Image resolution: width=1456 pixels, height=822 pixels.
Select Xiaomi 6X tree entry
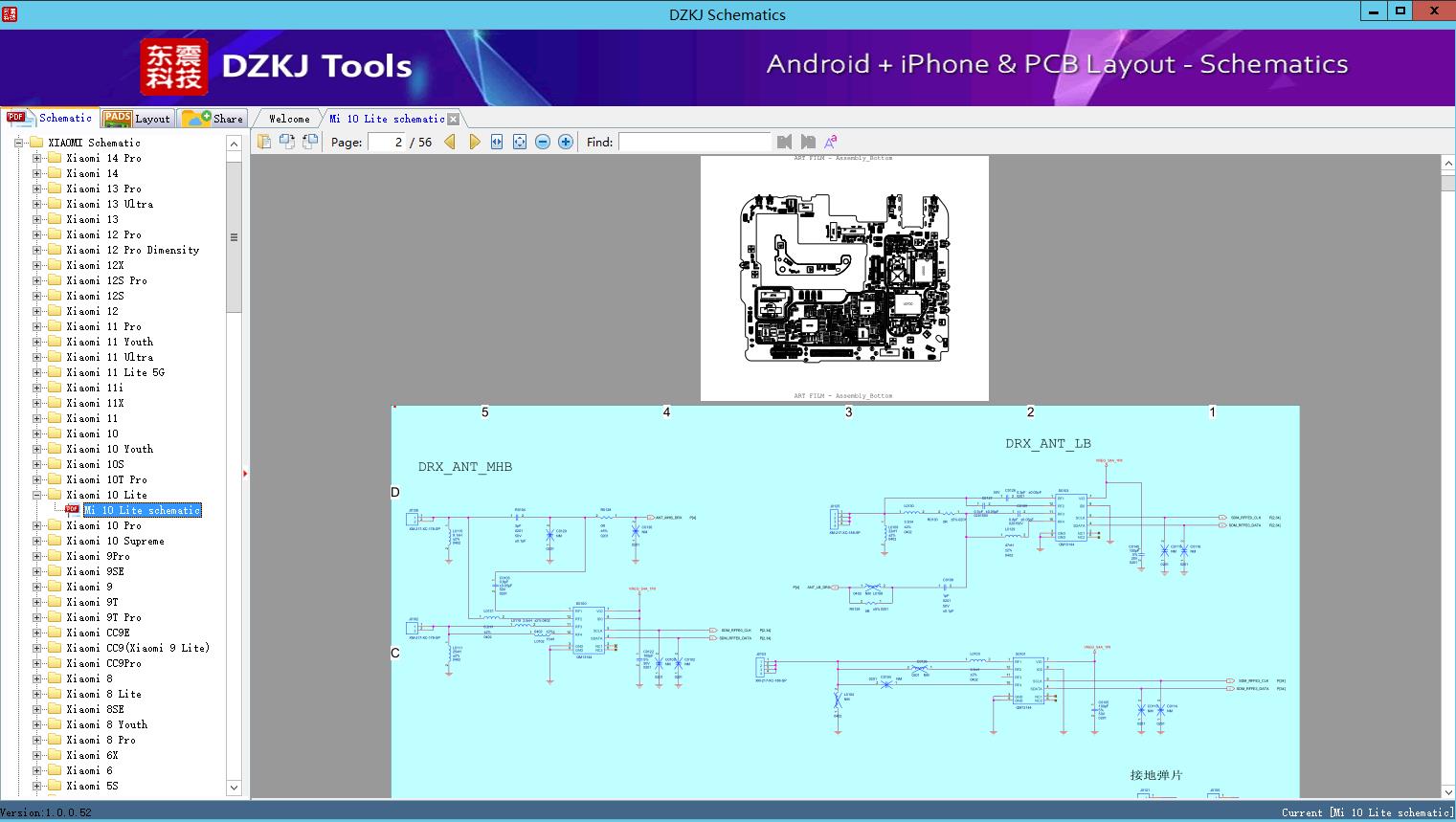coord(93,755)
